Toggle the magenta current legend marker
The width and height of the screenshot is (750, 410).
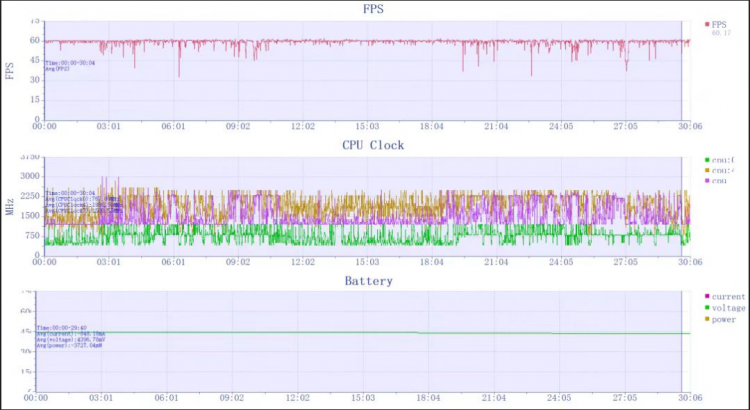coord(707,297)
